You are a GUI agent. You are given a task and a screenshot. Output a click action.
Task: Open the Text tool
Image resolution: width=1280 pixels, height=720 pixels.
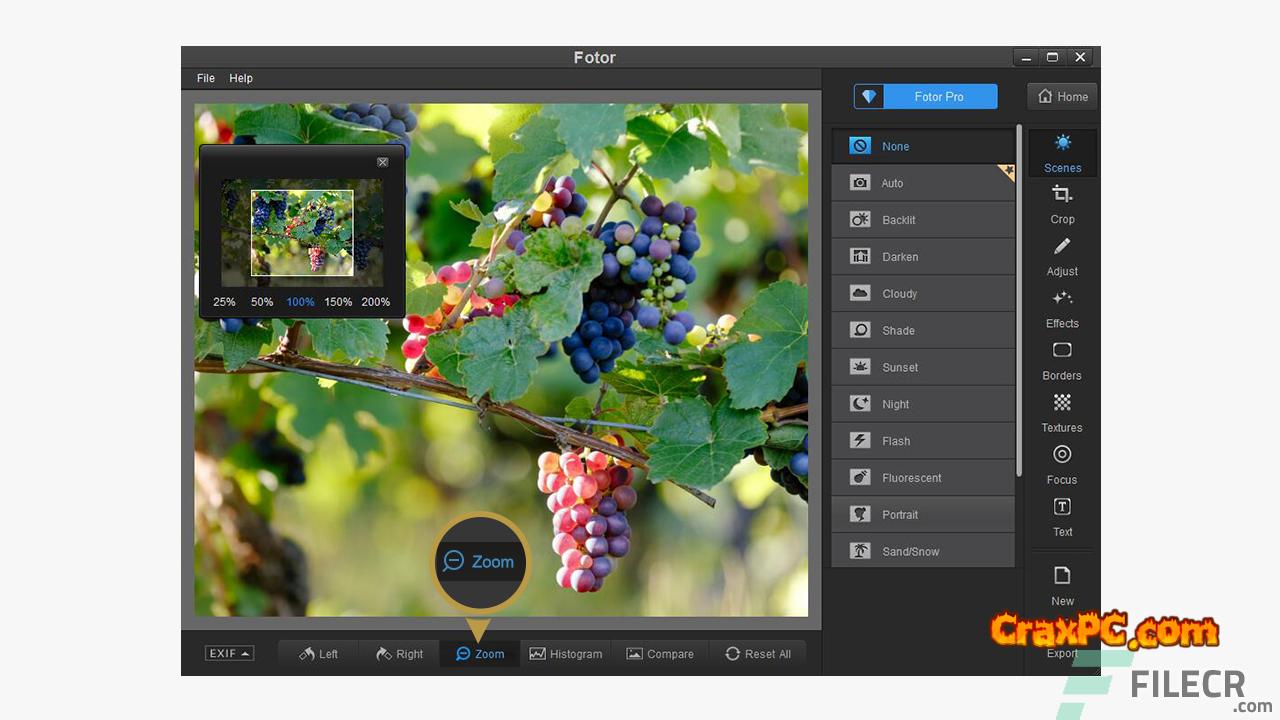[x=1062, y=516]
